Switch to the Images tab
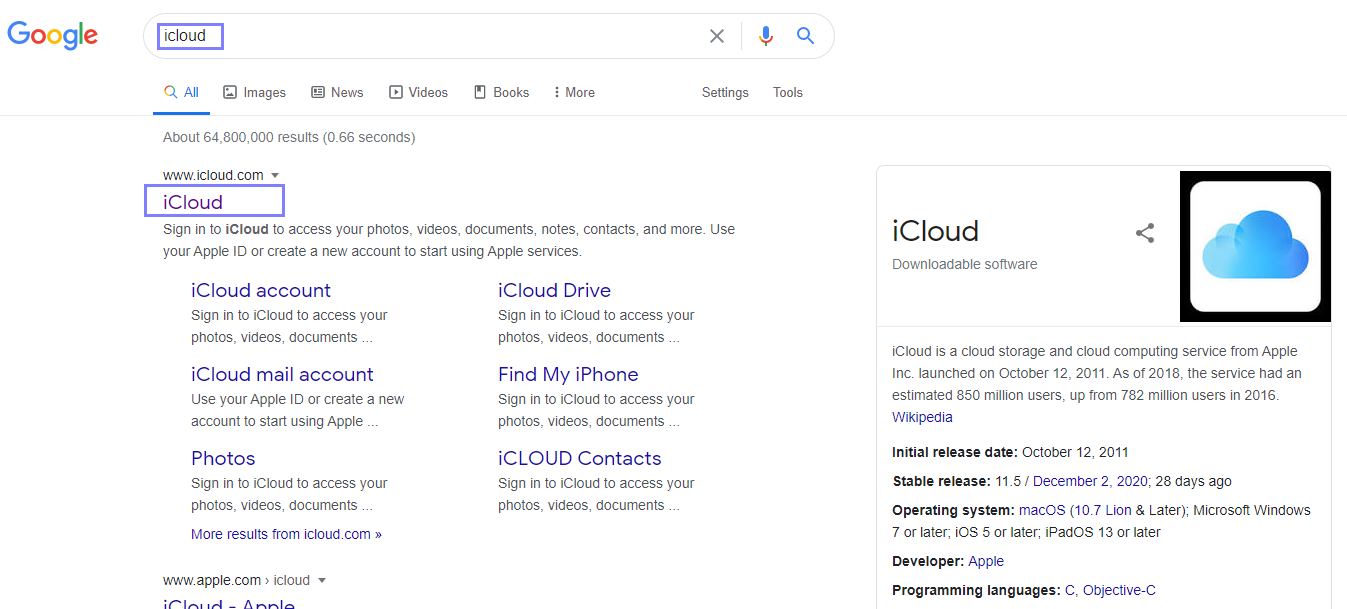Image resolution: width=1347 pixels, height=609 pixels. coord(254,92)
